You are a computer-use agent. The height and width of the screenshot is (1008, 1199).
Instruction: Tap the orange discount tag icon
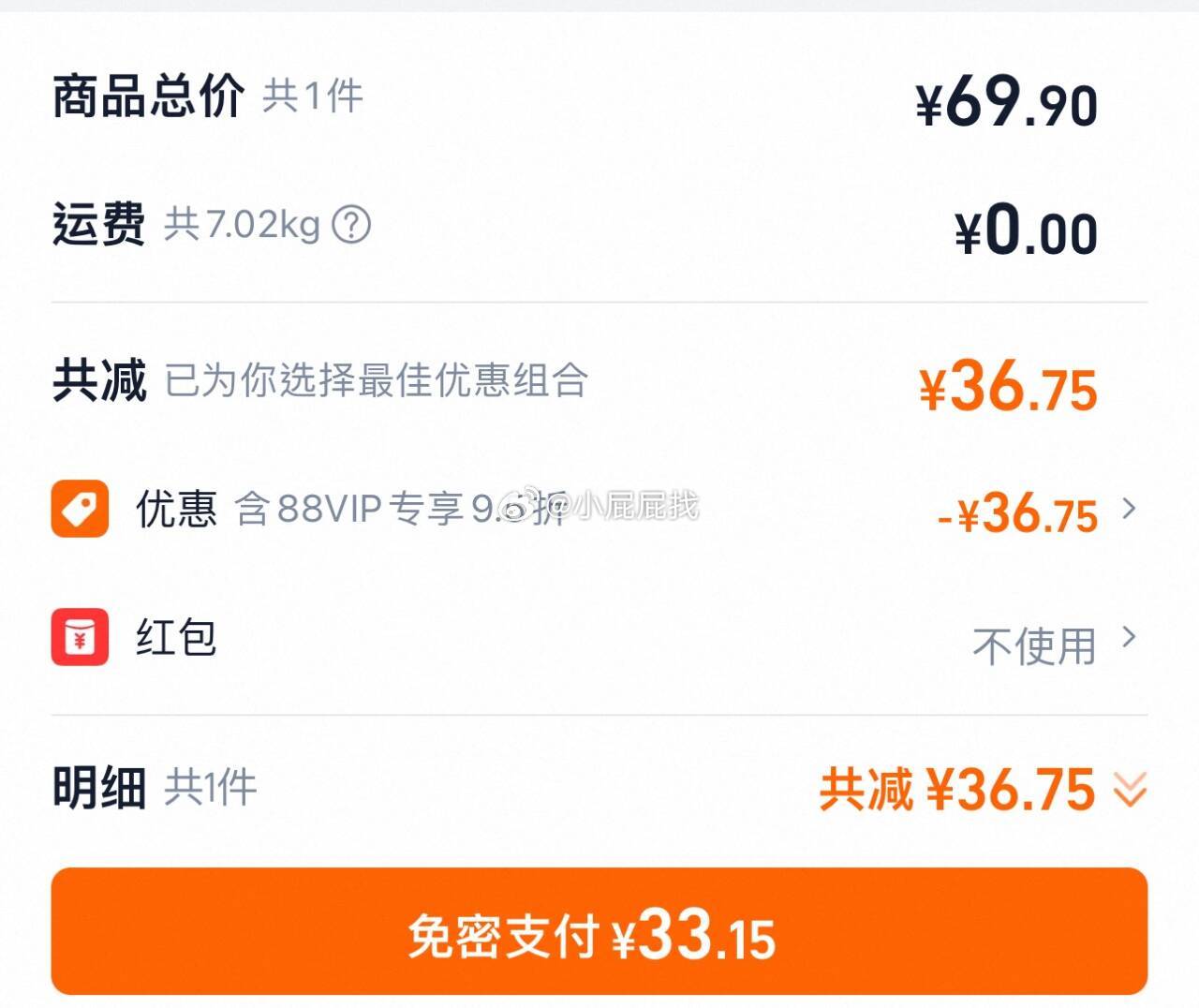(x=80, y=509)
